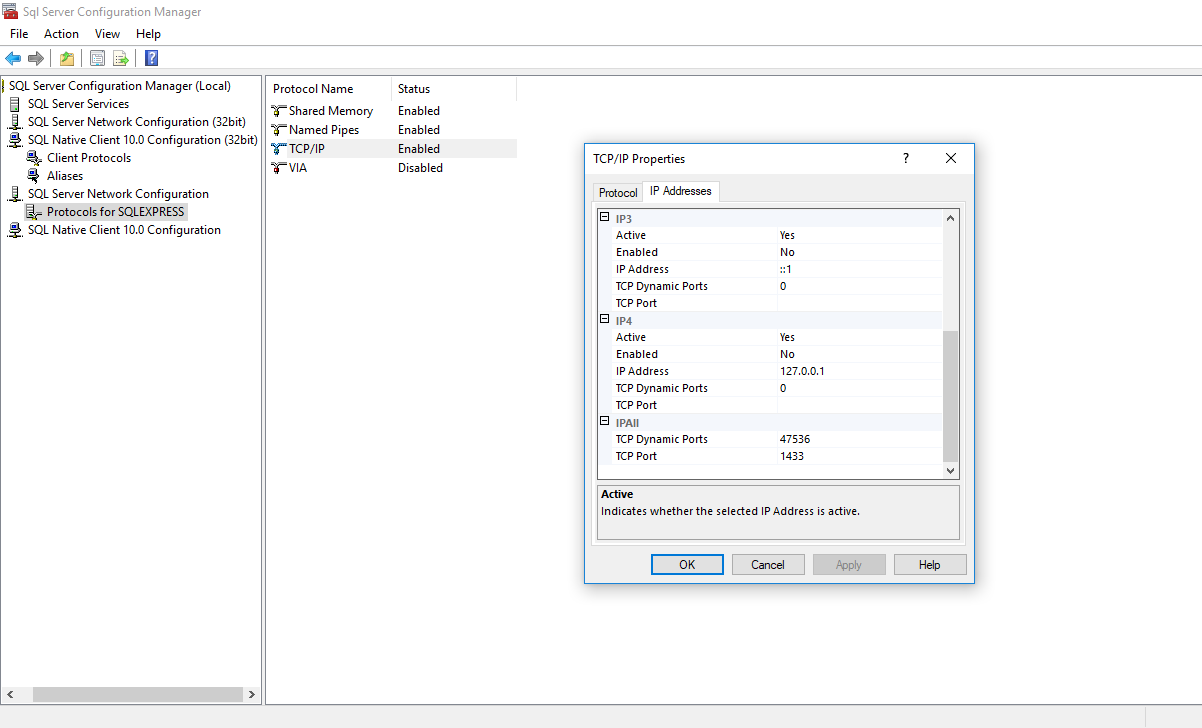Collapse the IP3 section

point(604,218)
